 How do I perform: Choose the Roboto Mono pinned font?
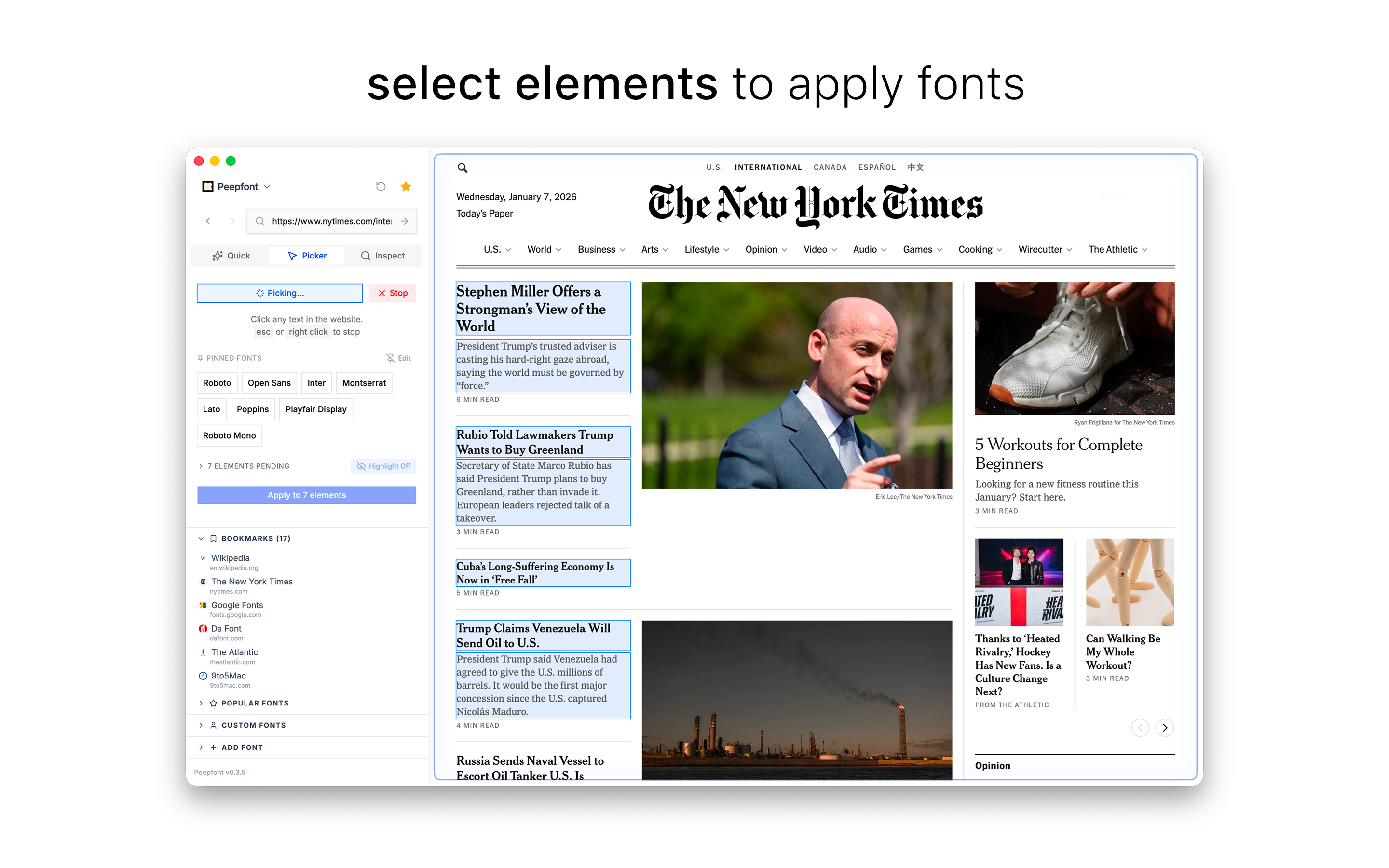coord(229,436)
